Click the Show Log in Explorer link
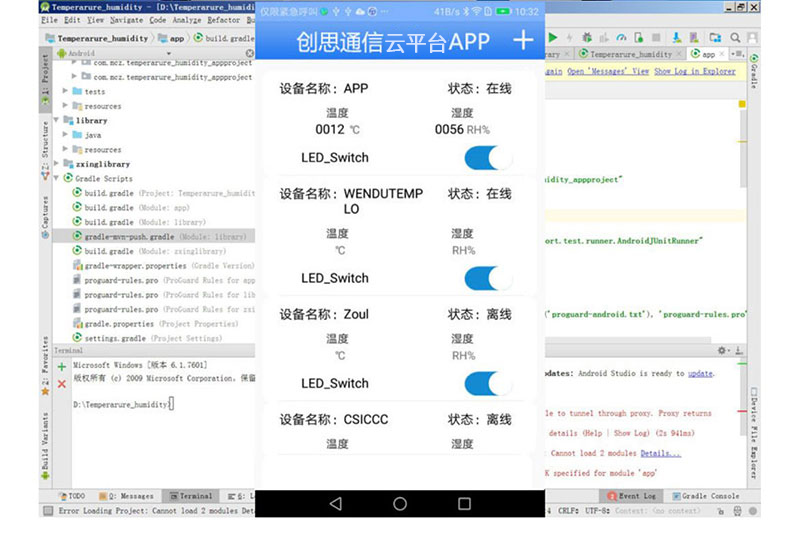Viewport: 800px width, 541px height. (x=695, y=71)
